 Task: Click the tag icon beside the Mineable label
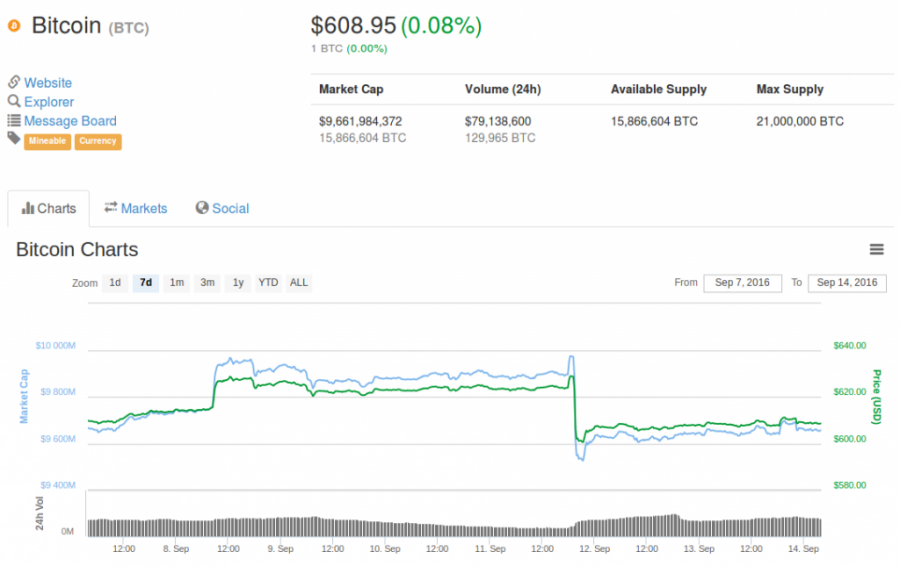(14, 138)
